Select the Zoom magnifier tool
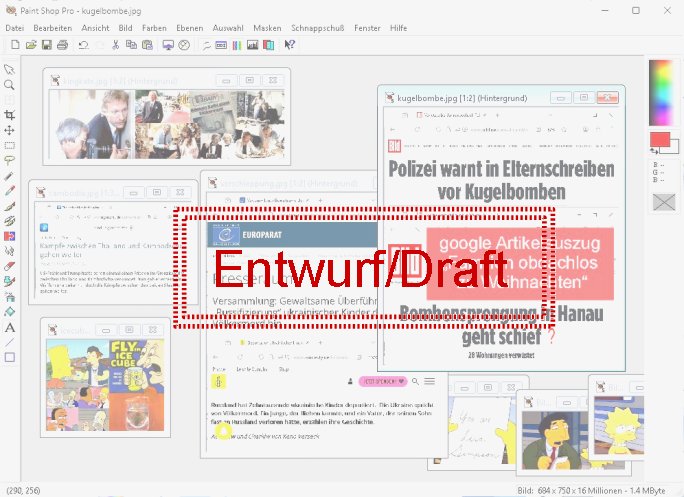The image size is (684, 497). point(9,84)
